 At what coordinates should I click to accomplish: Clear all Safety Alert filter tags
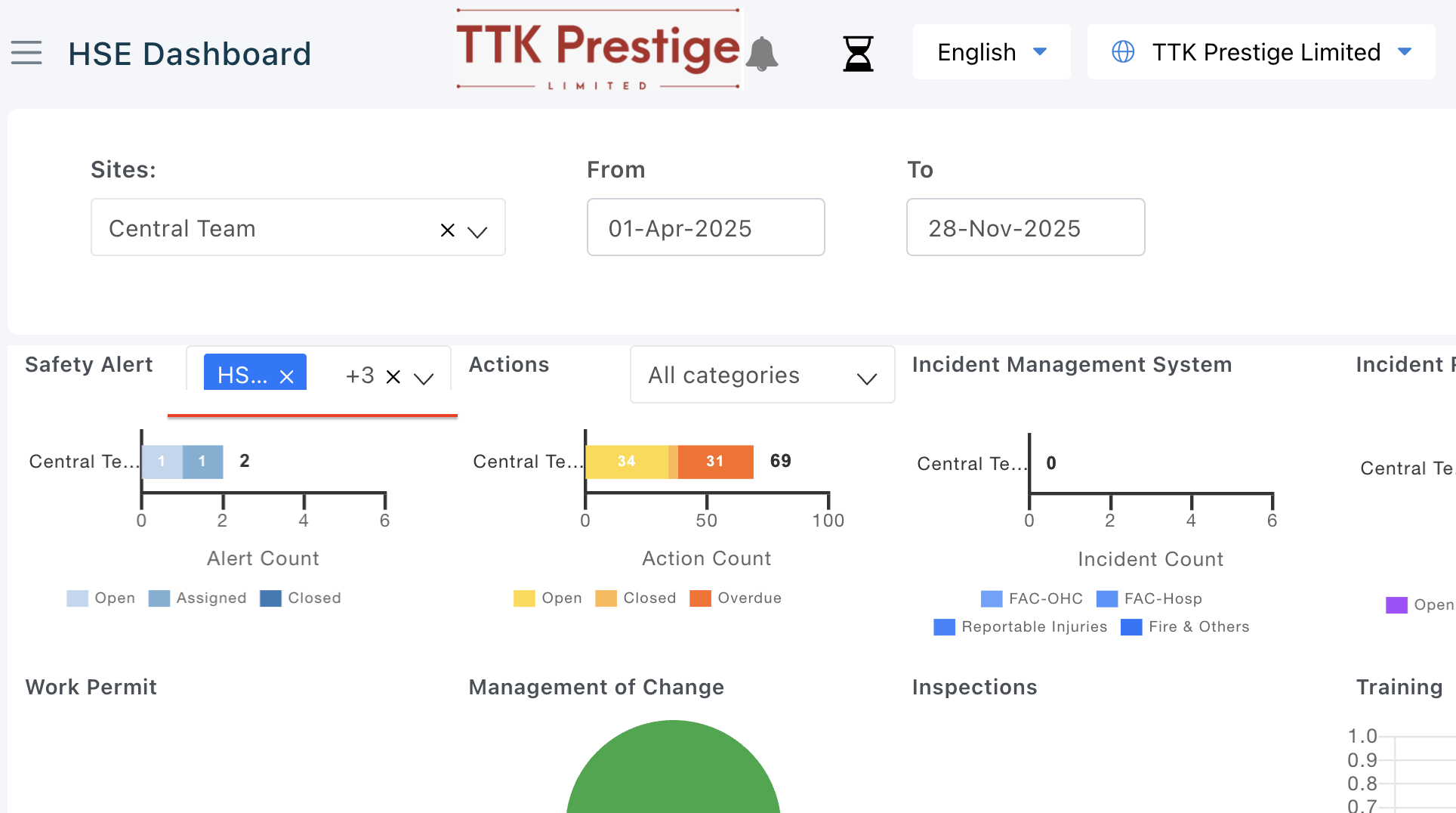point(393,376)
